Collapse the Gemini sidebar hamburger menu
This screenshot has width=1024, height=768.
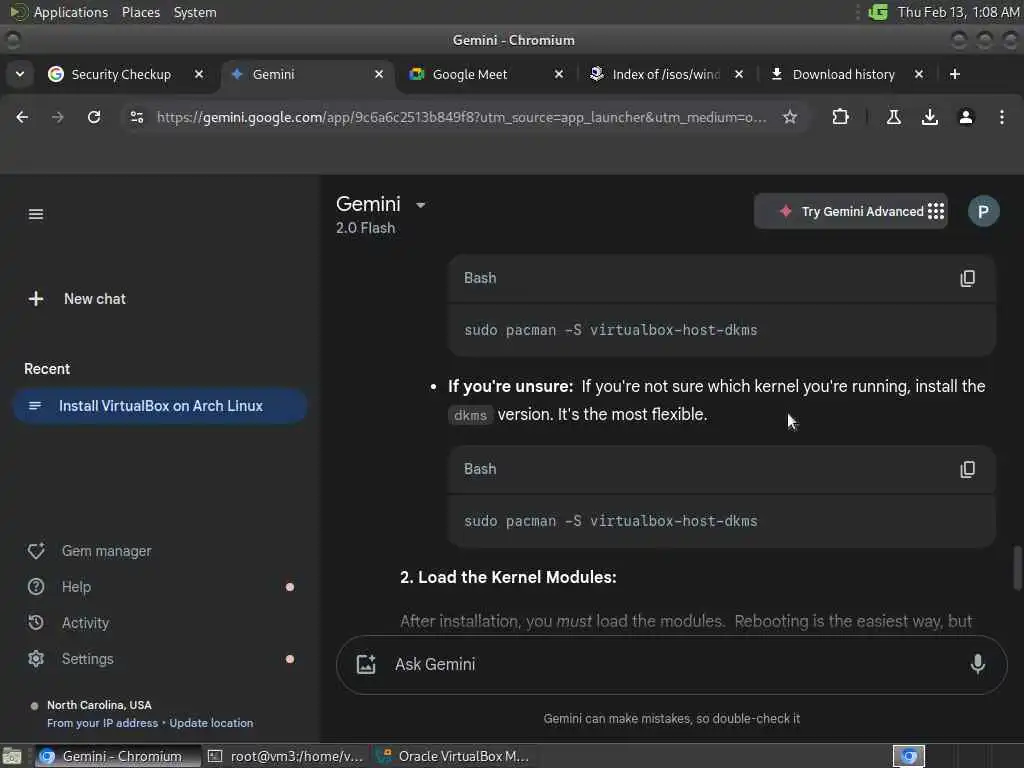[x=36, y=214]
